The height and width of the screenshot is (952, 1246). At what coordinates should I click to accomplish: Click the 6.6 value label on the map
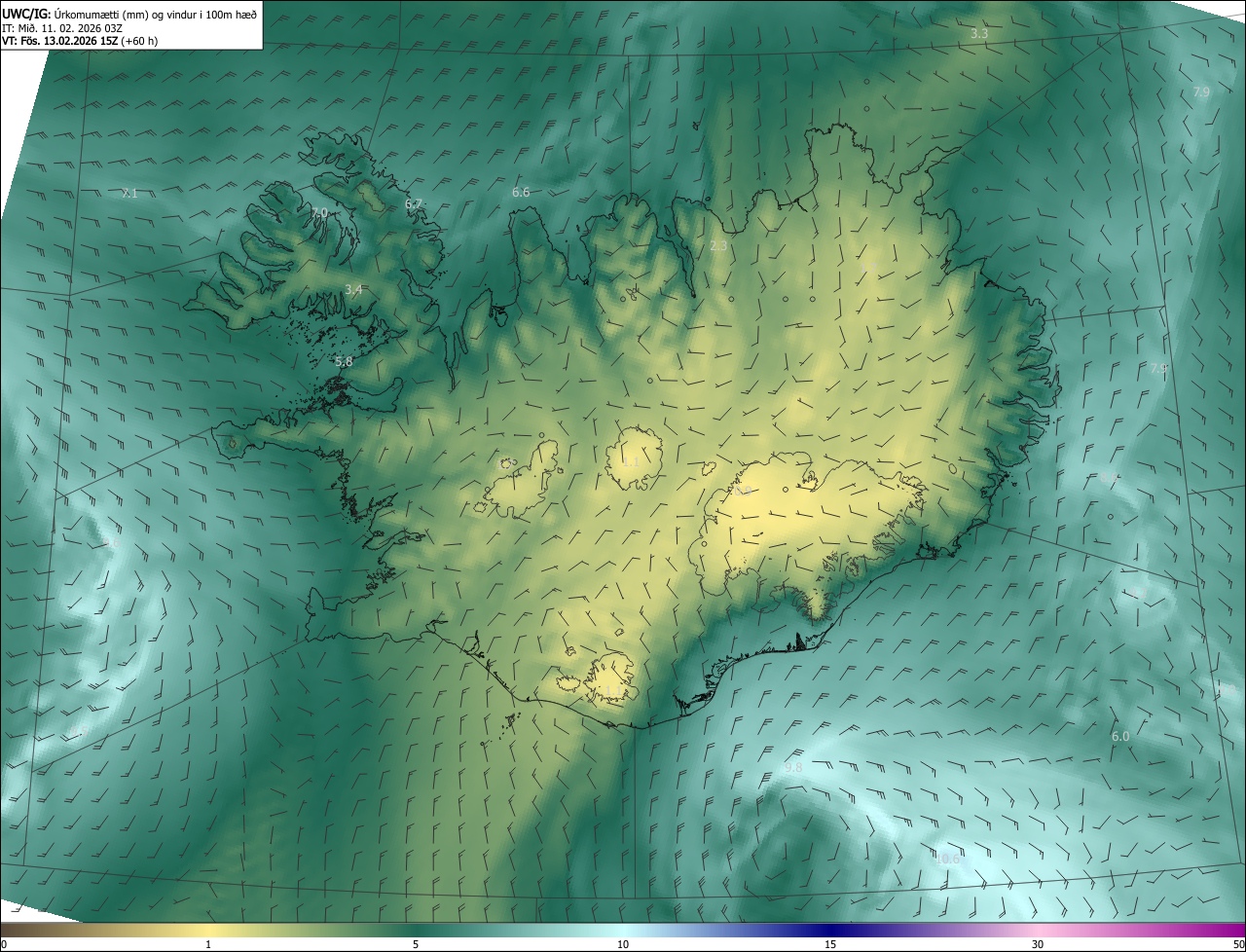[521, 193]
